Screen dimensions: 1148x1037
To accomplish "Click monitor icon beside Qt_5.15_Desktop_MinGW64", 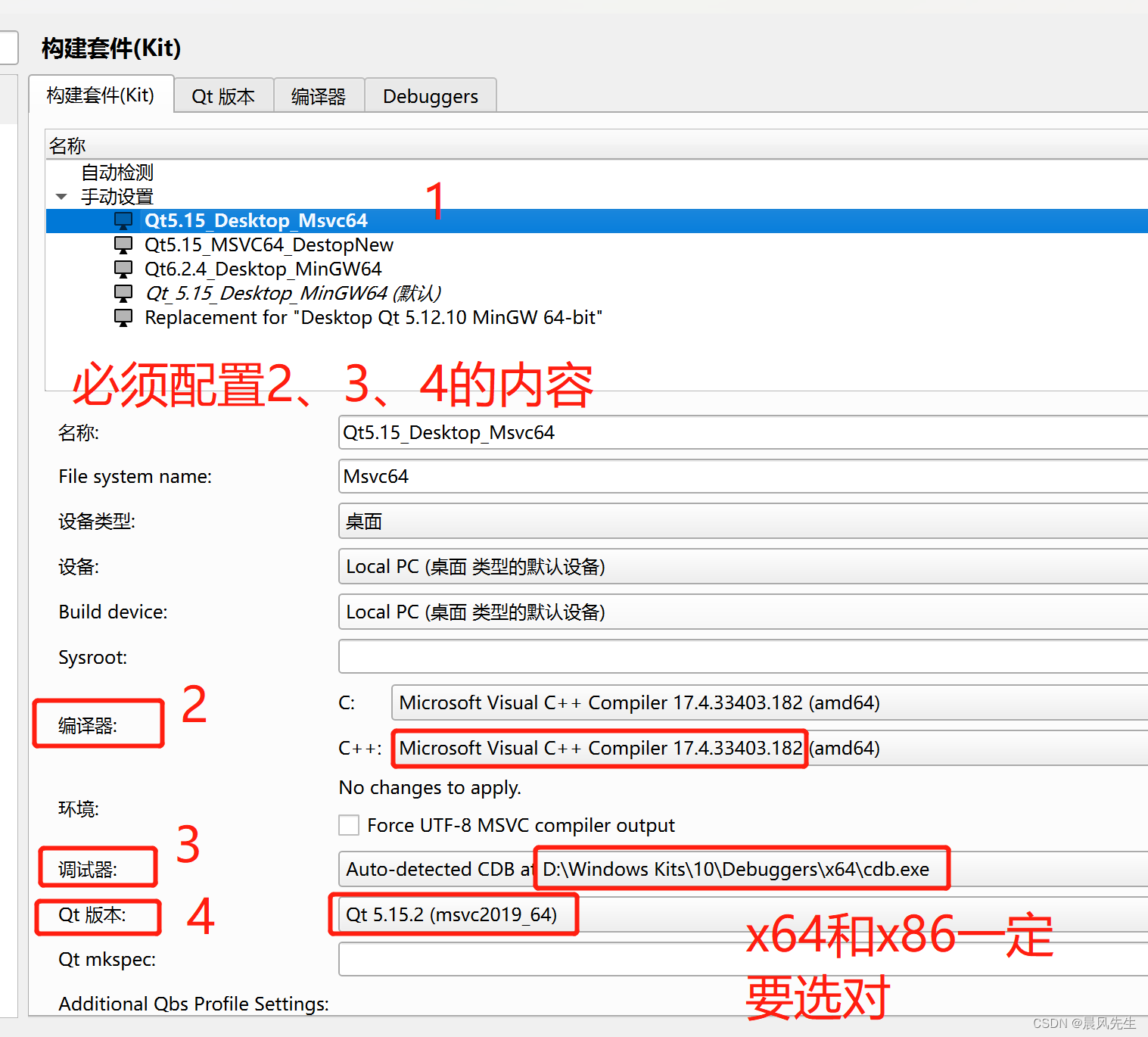I will [123, 293].
